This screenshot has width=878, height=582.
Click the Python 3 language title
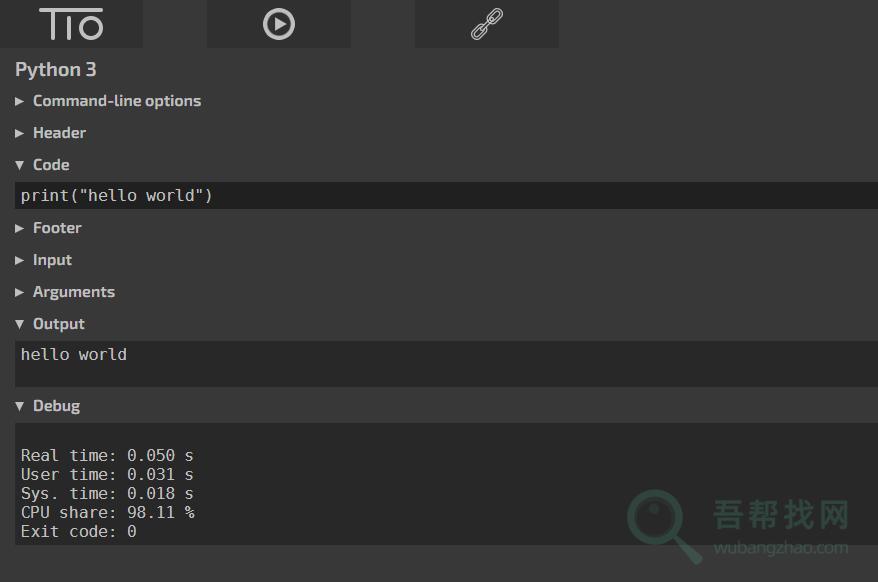[56, 70]
